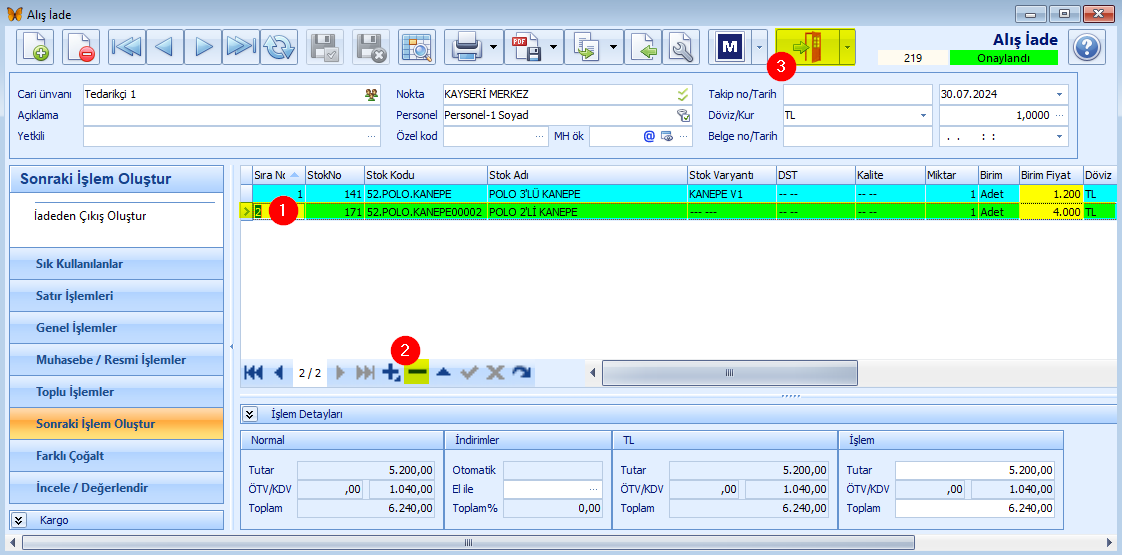Open Genel İşlemler side menu

(117, 328)
